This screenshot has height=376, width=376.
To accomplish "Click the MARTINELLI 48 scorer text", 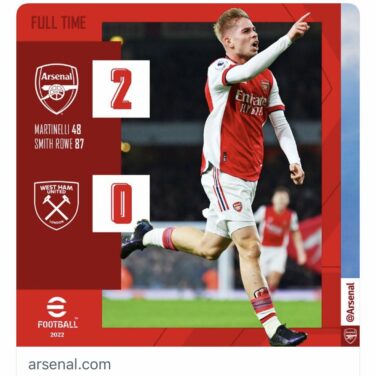I will click(x=58, y=129).
